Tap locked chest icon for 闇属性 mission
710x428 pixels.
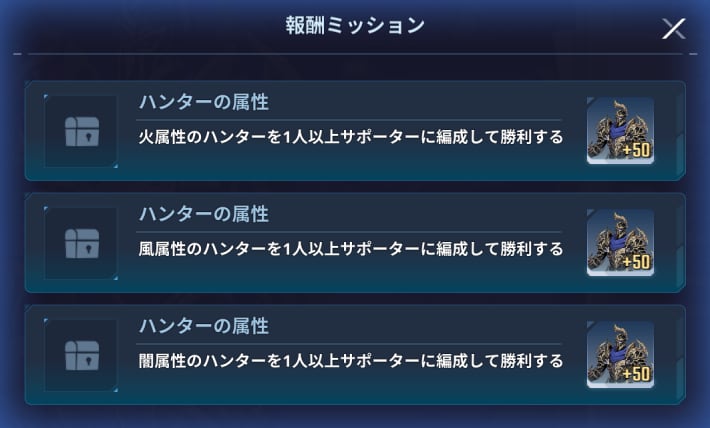pos(81,356)
